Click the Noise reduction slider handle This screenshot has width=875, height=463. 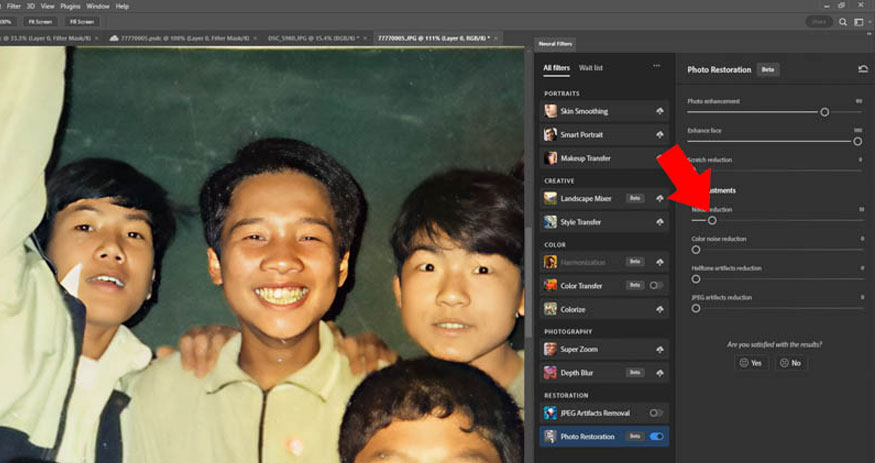coord(712,220)
